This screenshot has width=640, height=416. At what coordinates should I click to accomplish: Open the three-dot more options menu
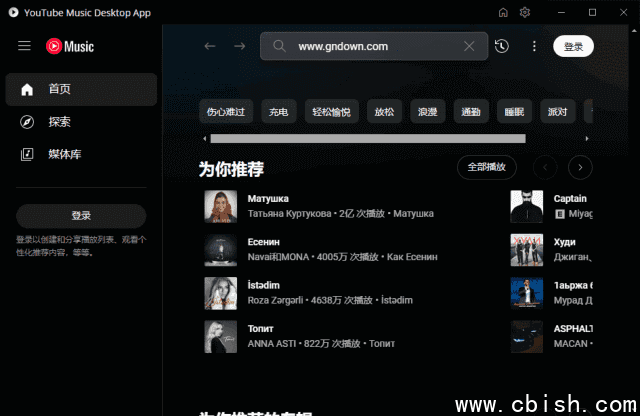click(x=534, y=46)
